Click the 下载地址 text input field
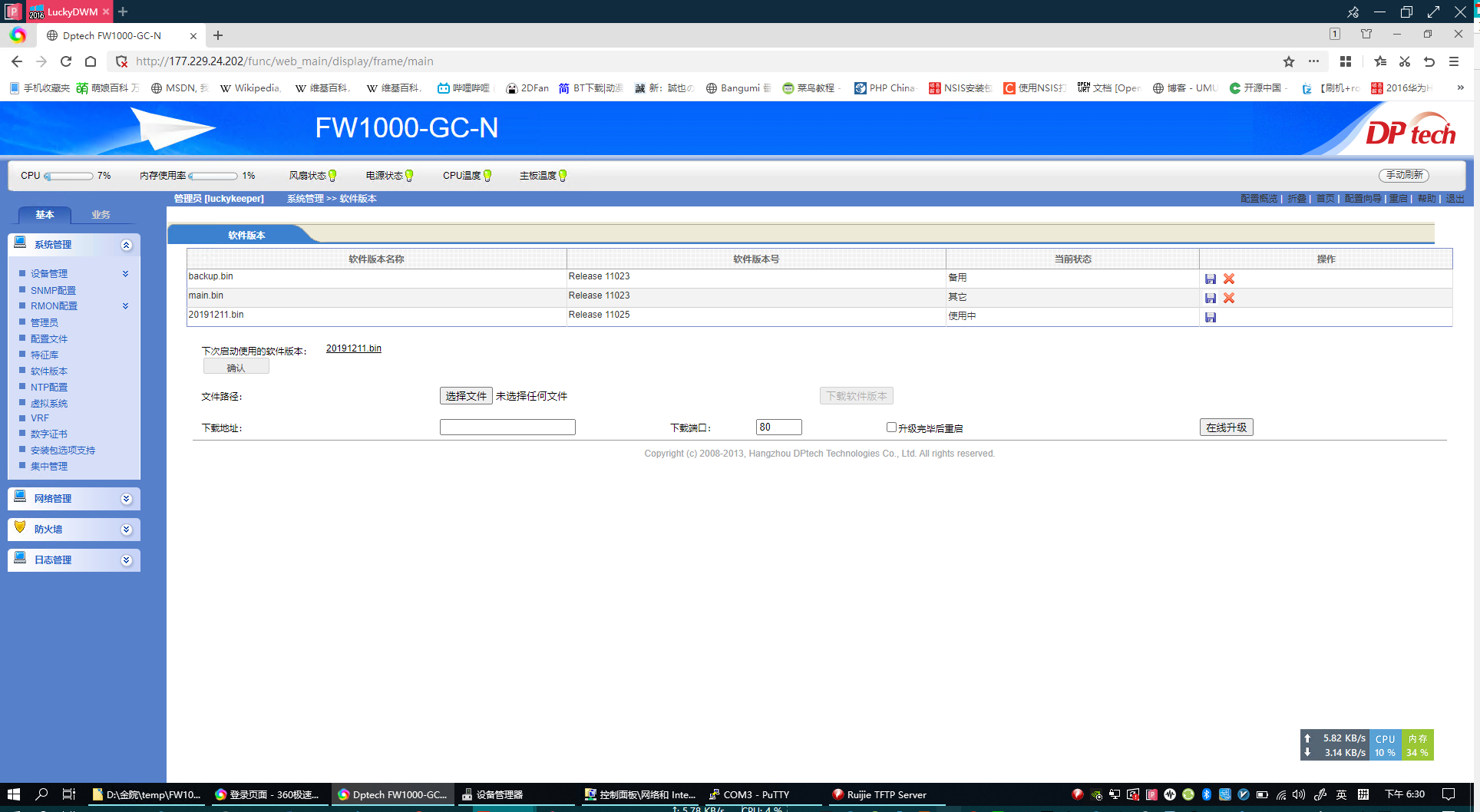 click(x=507, y=427)
